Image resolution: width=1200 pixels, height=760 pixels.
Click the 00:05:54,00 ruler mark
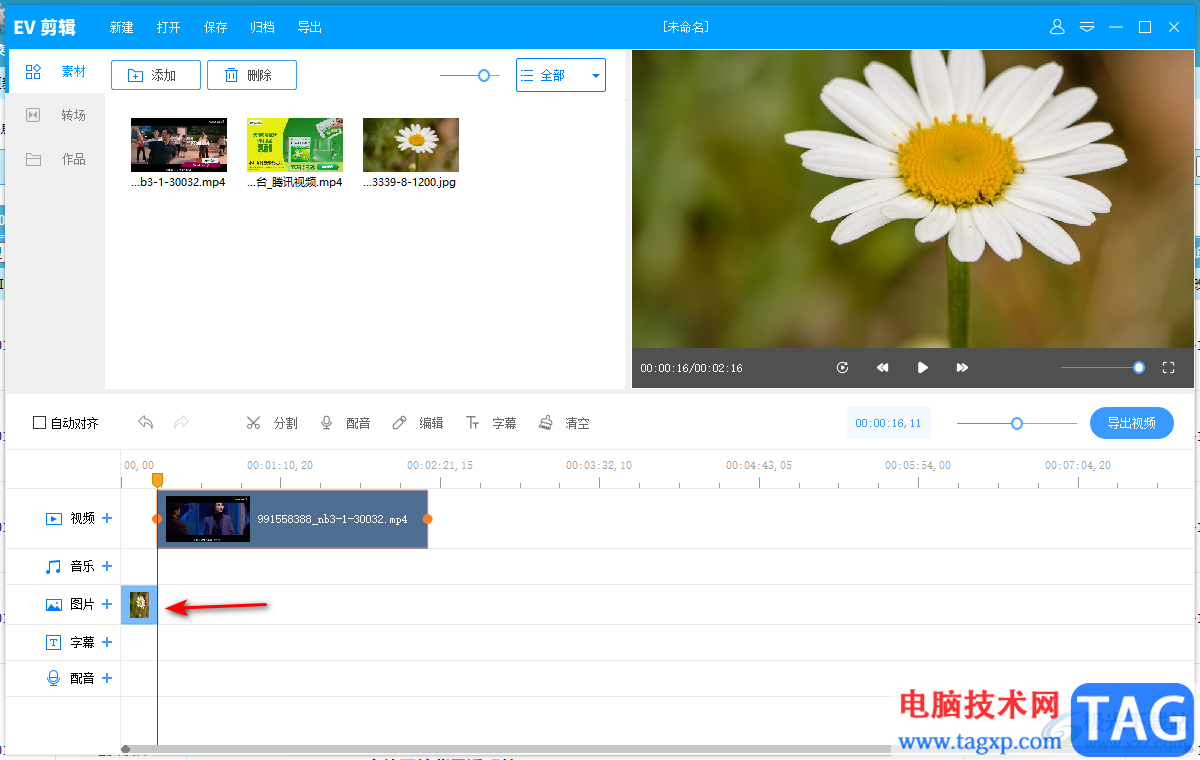pyautogui.click(x=918, y=465)
